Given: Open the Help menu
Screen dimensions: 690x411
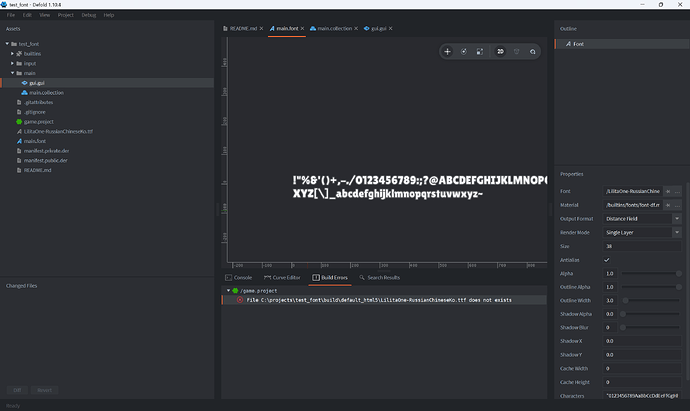Looking at the screenshot, I should [x=109, y=15].
